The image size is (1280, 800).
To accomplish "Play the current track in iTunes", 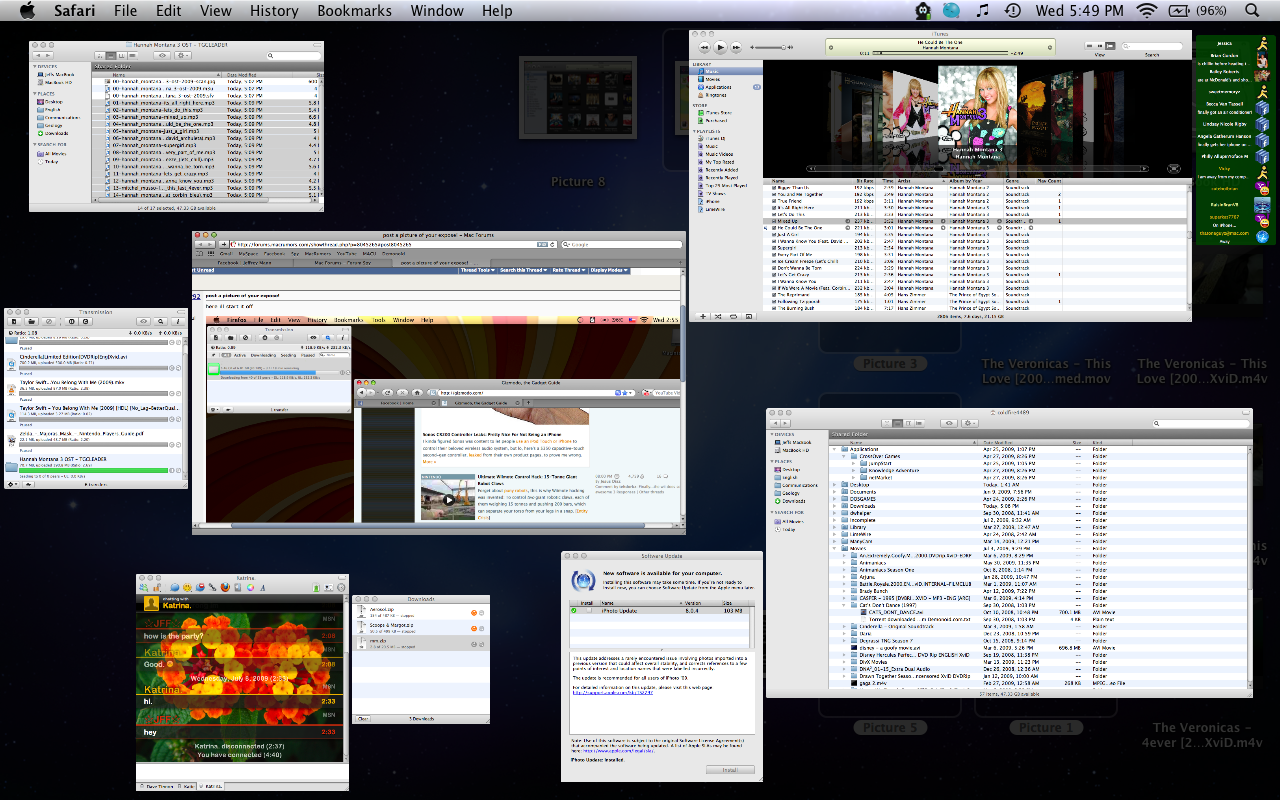I will 720,47.
